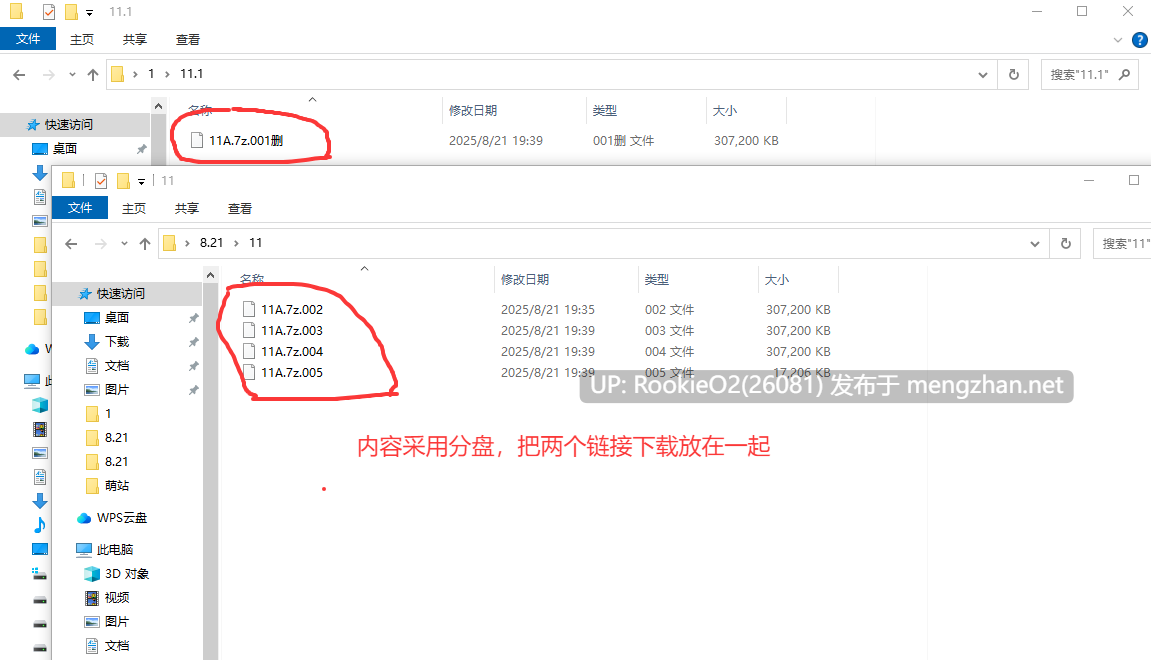The image size is (1151, 660).
Task: Expand address history in 11.1 window
Action: click(983, 75)
